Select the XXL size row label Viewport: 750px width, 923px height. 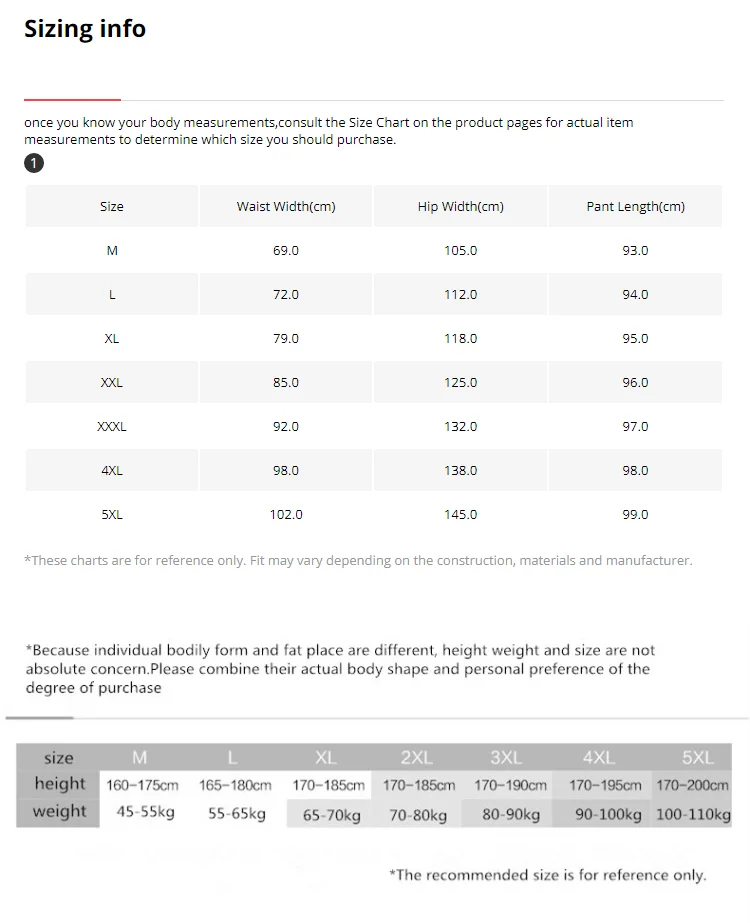pyautogui.click(x=112, y=383)
